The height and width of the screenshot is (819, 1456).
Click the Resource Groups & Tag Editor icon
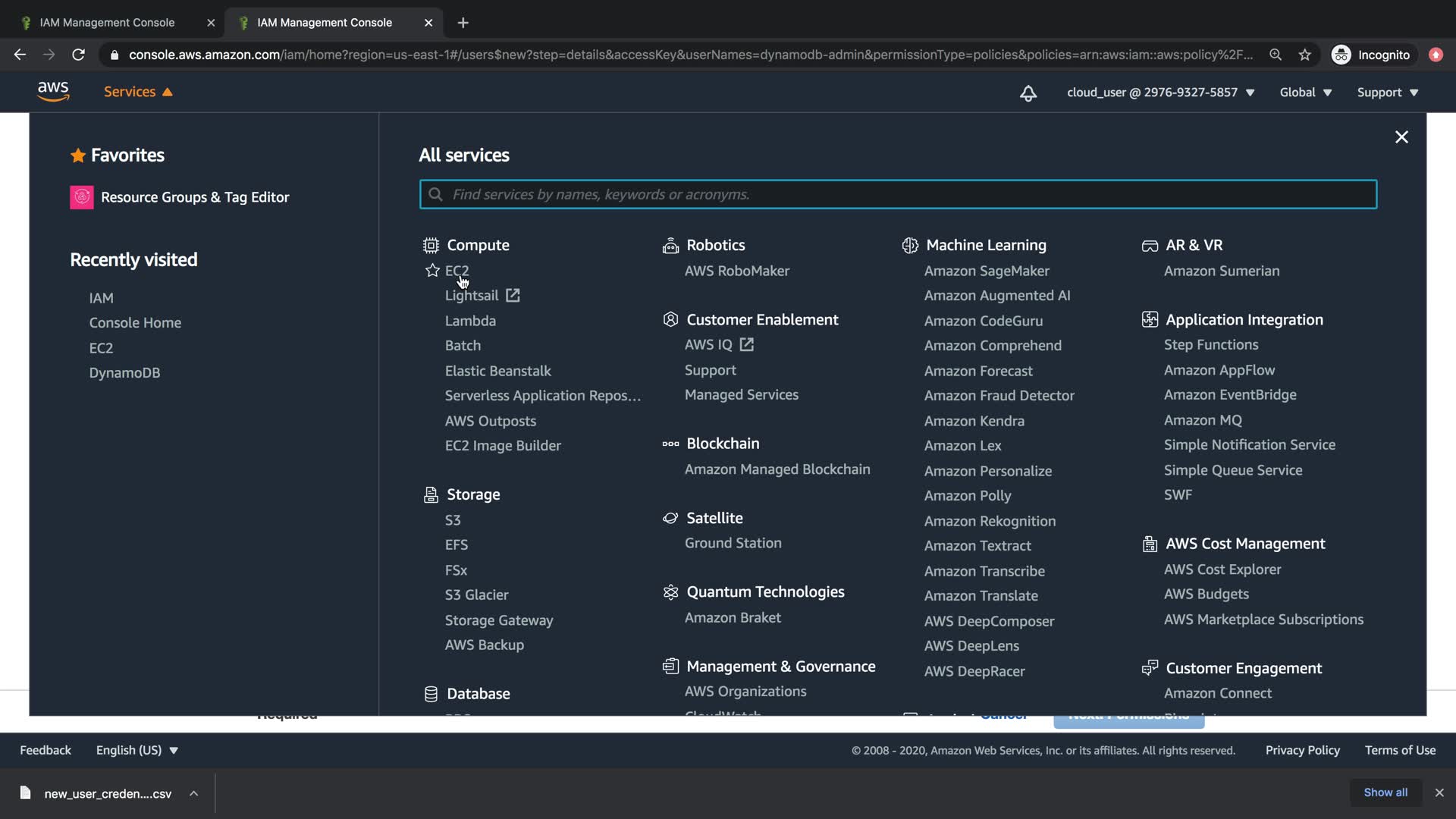click(82, 197)
